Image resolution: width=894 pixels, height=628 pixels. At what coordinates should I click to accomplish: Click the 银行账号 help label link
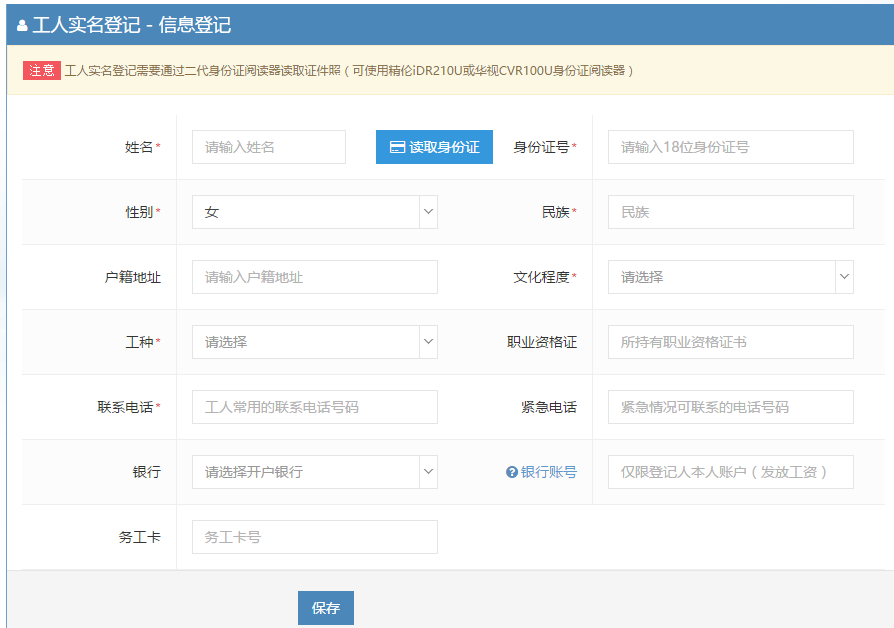point(548,472)
